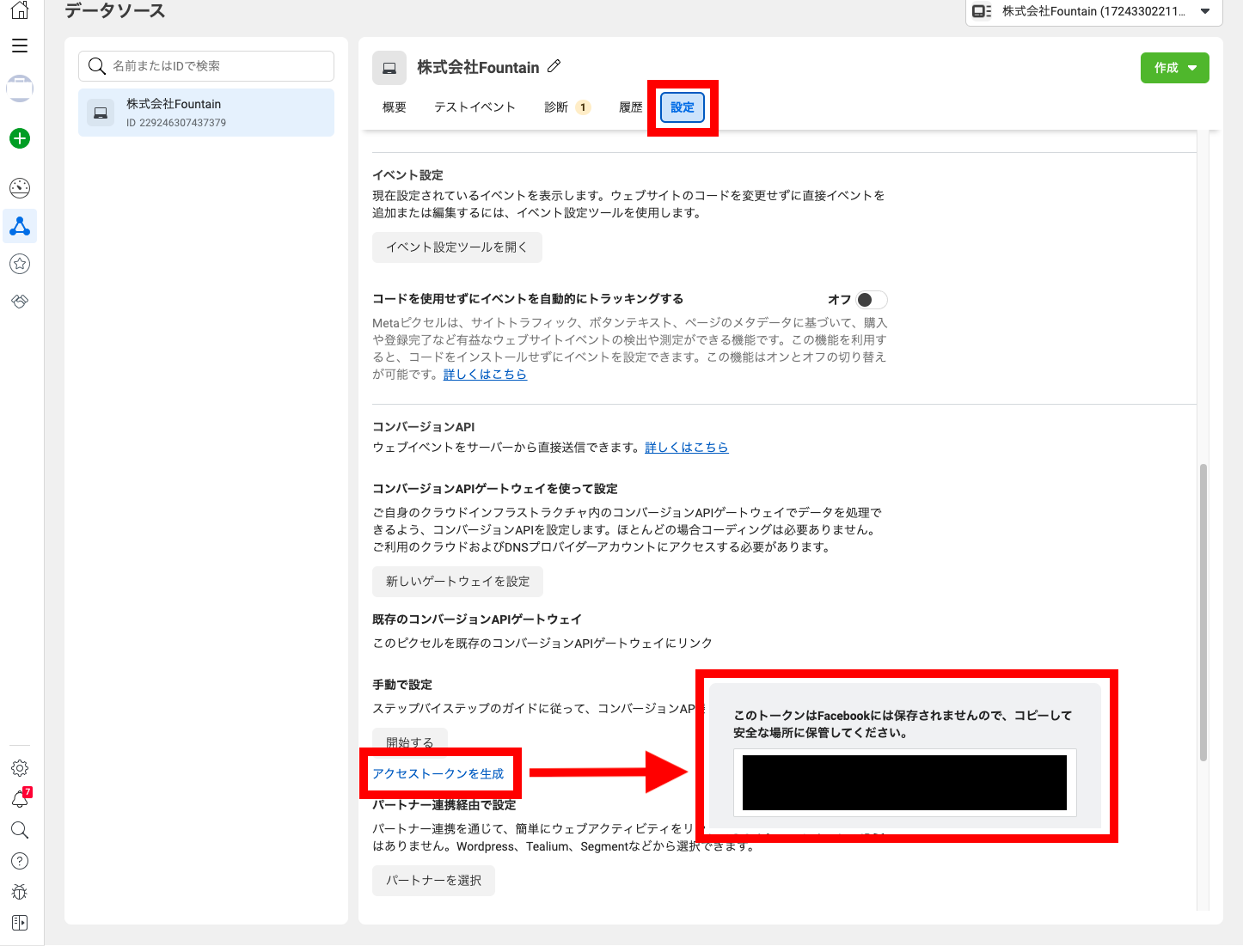
Task: Open the handshake partner integrations icon
Action: click(20, 301)
